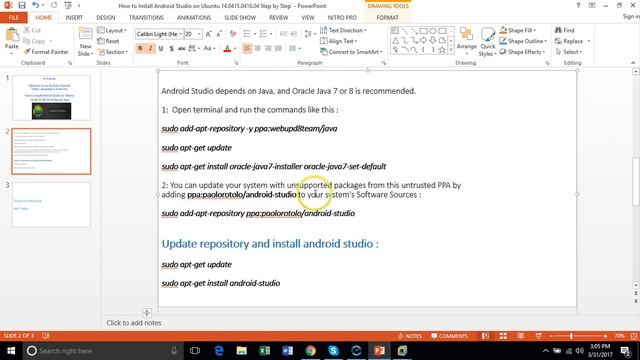Open the font name dropdown
The image size is (640, 360).
point(180,34)
